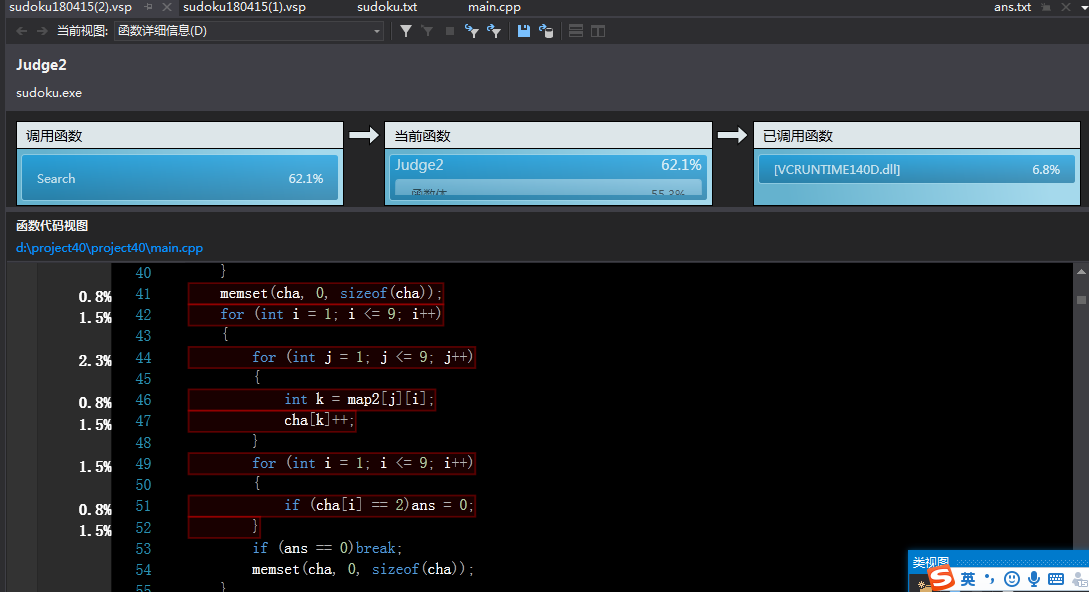Click the blue save icon in toolbar
1089x592 pixels.
click(x=523, y=31)
